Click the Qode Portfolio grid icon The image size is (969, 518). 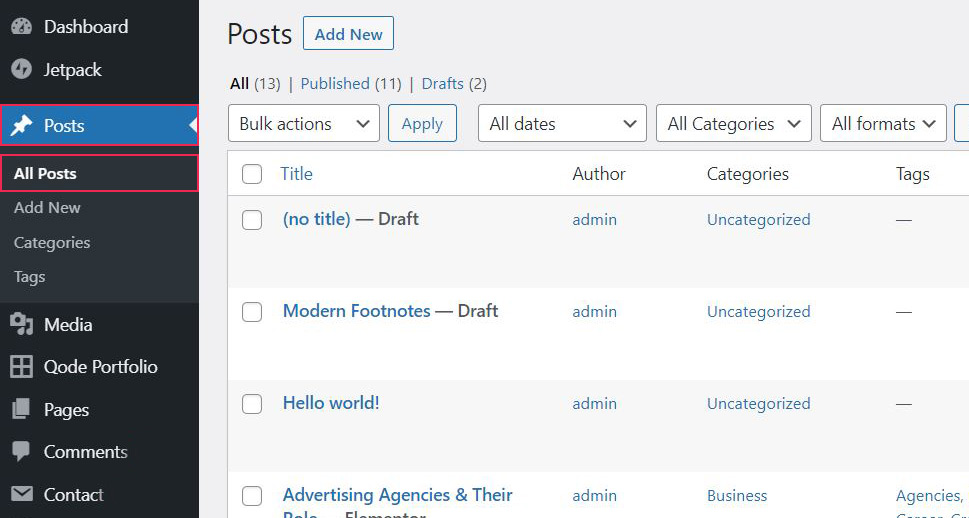click(22, 367)
